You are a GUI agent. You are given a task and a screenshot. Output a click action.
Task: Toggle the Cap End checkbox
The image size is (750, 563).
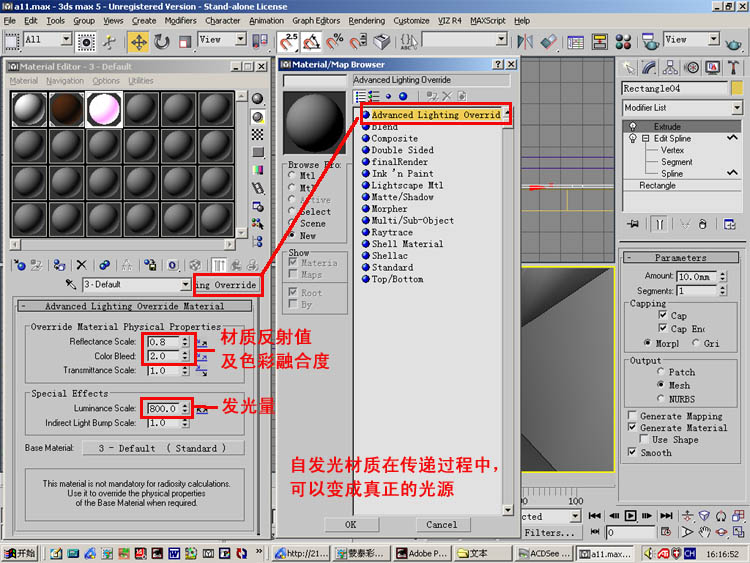click(x=662, y=328)
